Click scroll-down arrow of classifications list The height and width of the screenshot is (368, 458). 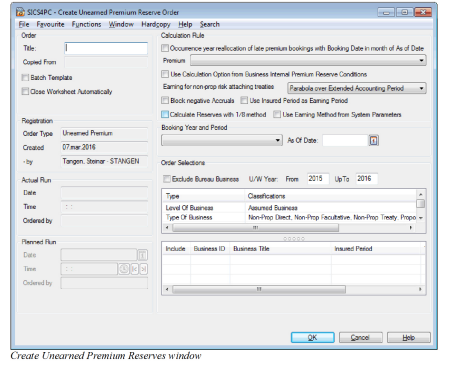click(421, 218)
